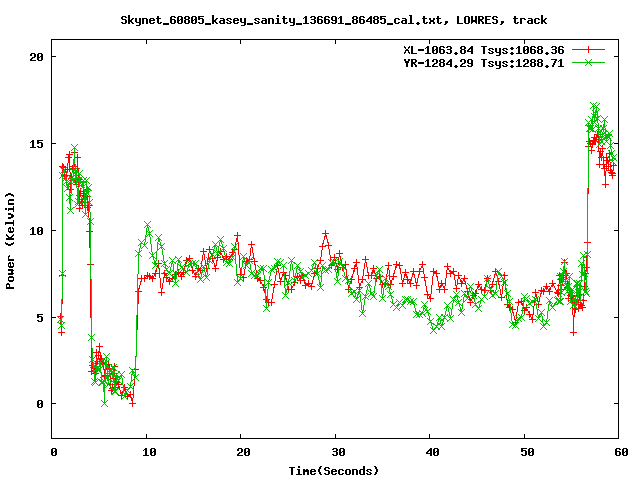
Task: Click the green YR legend line sample
Action: tap(588, 62)
